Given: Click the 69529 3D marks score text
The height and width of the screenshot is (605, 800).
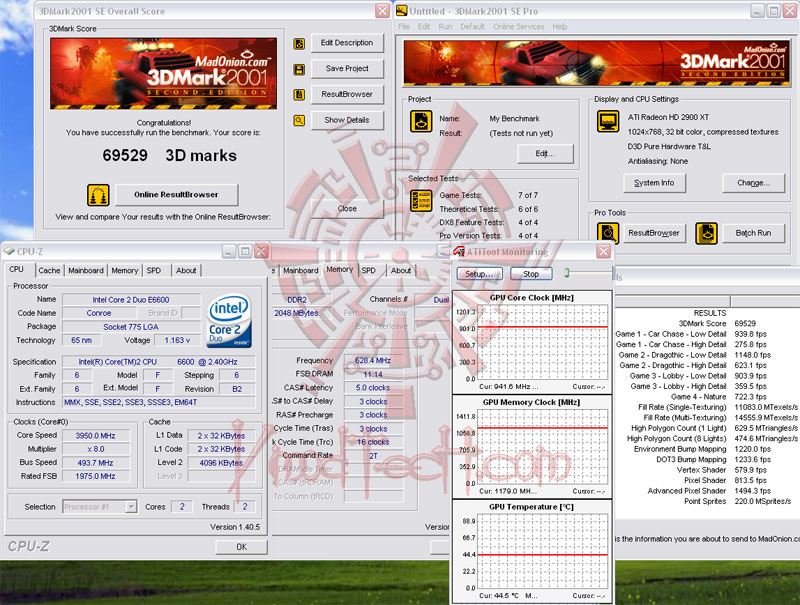Looking at the screenshot, I should [169, 155].
